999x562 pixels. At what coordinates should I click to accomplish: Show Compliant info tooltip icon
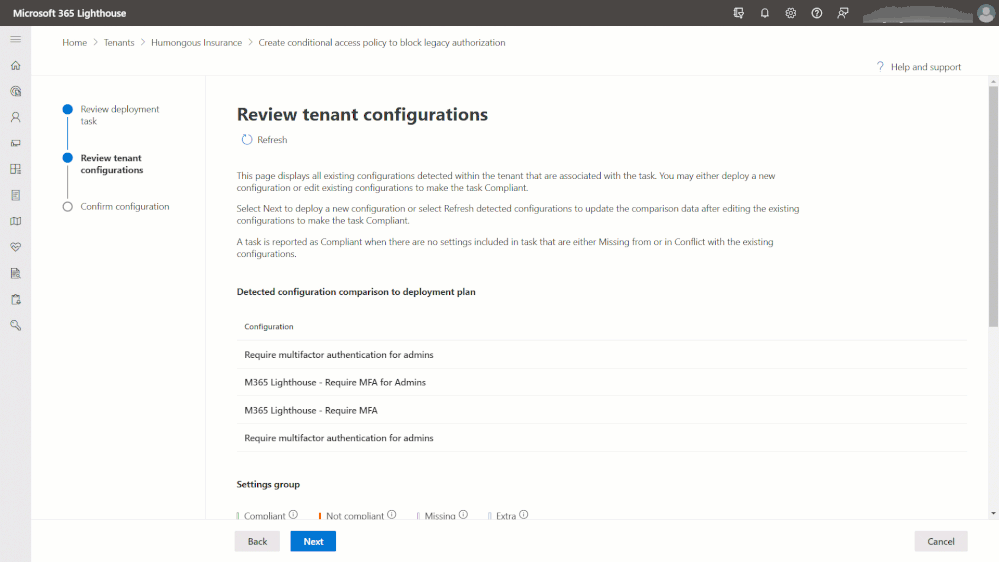(x=293, y=515)
